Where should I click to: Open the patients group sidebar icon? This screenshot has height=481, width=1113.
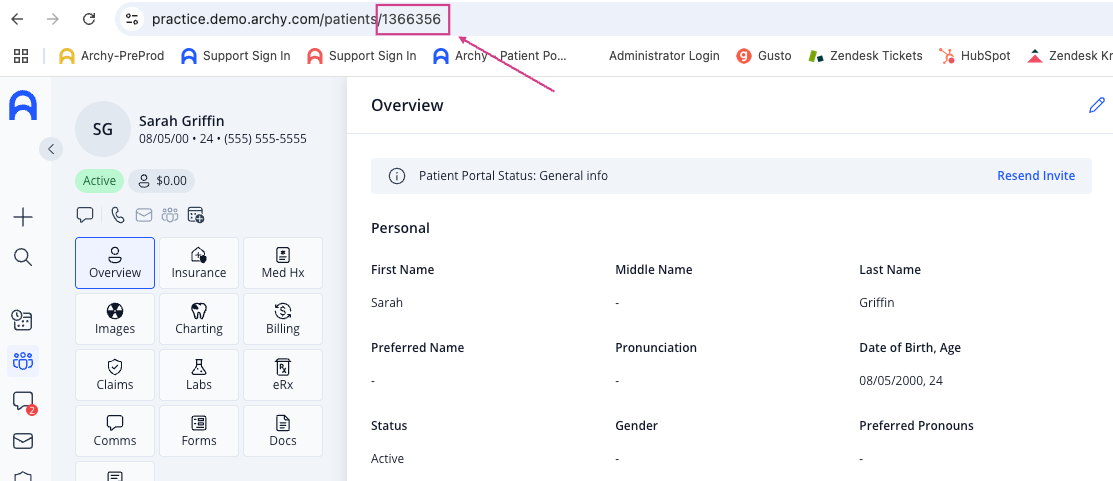23,361
